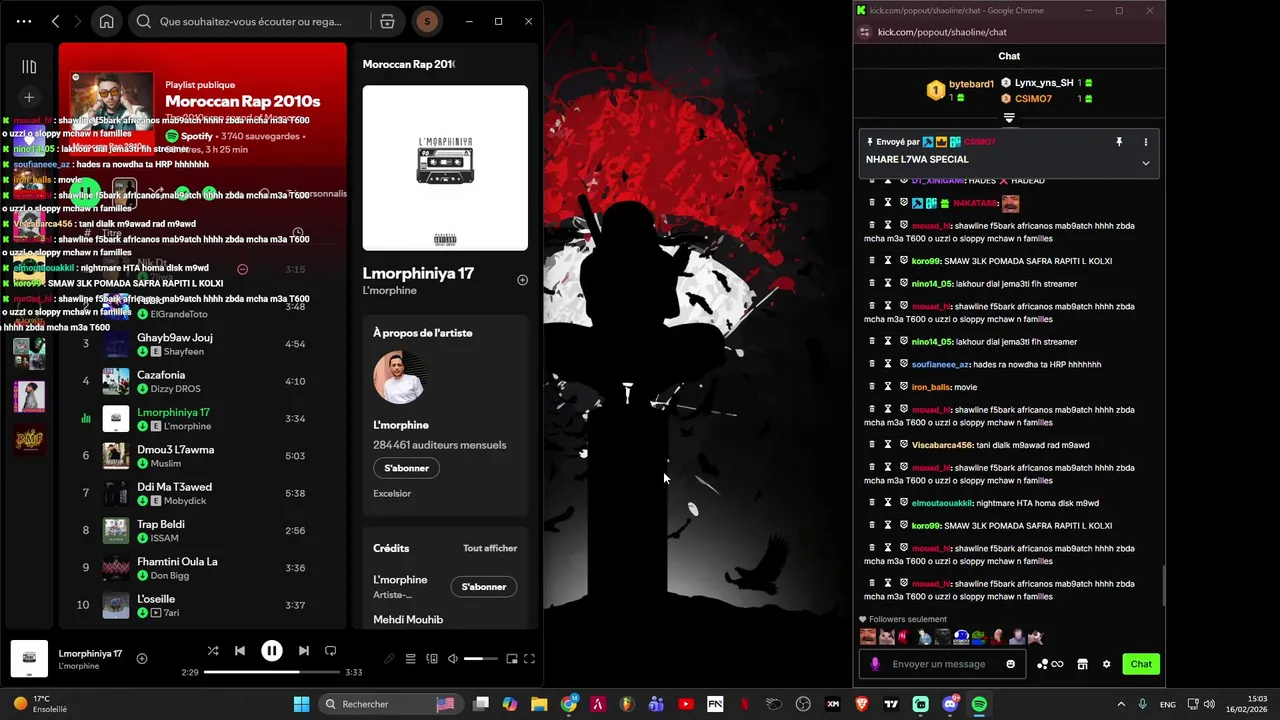Open the Spotify lyrics microphone icon
This screenshot has width=1280, height=720.
tap(390, 659)
